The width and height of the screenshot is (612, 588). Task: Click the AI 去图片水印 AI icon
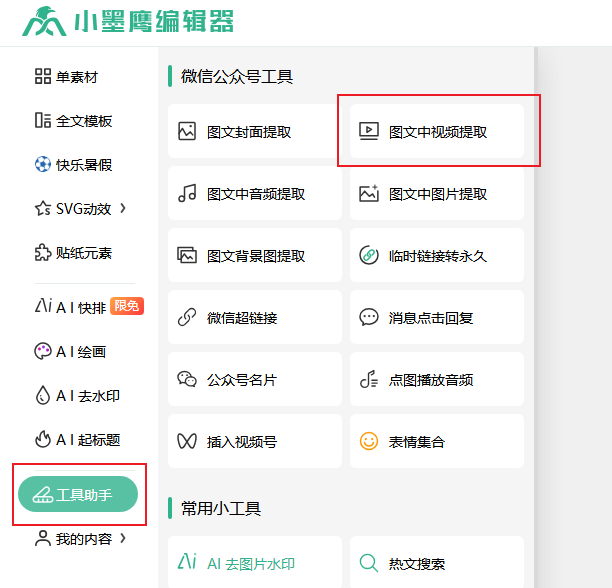pos(187,561)
